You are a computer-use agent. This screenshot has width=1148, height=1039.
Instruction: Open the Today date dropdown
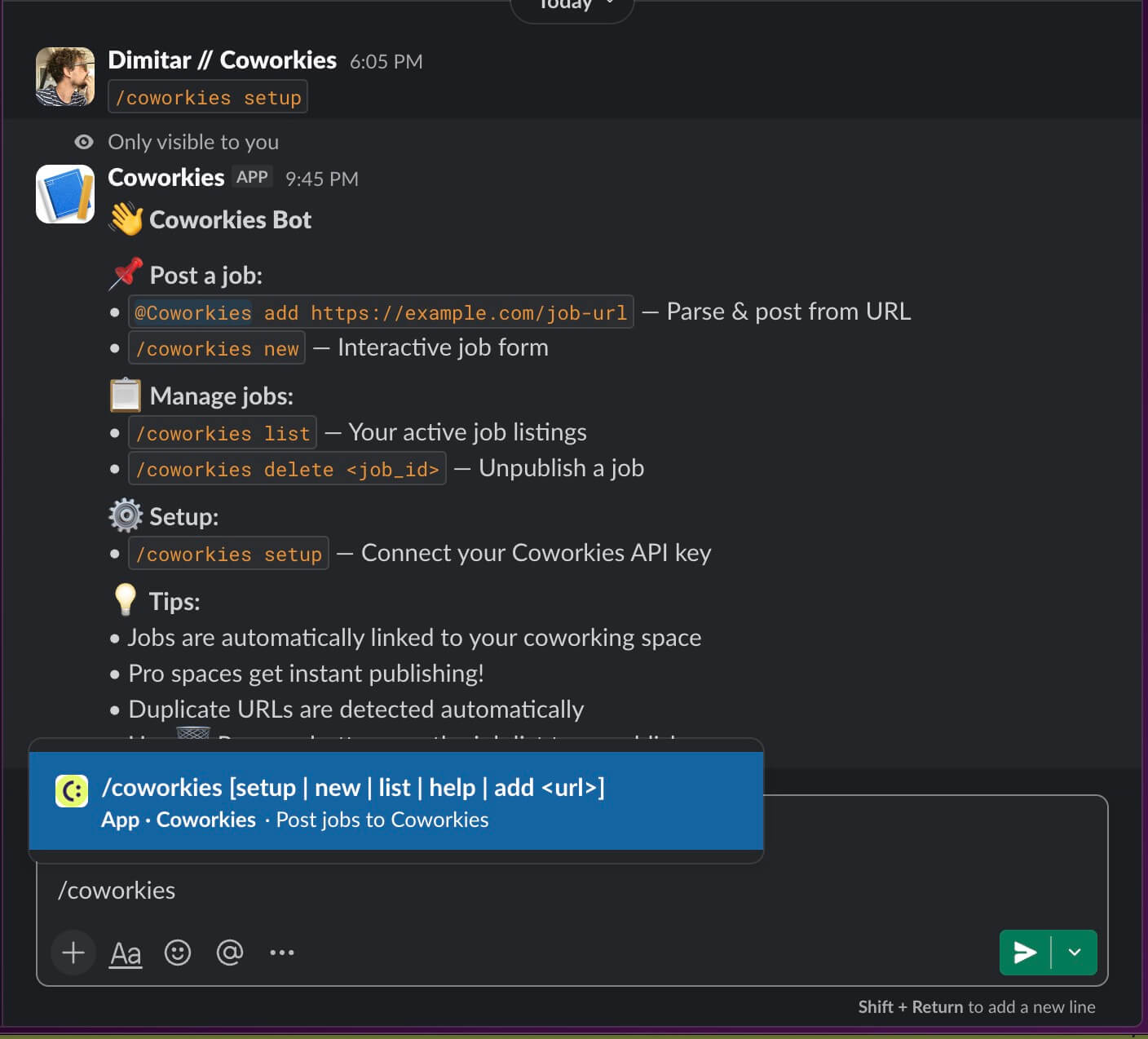coord(572,7)
